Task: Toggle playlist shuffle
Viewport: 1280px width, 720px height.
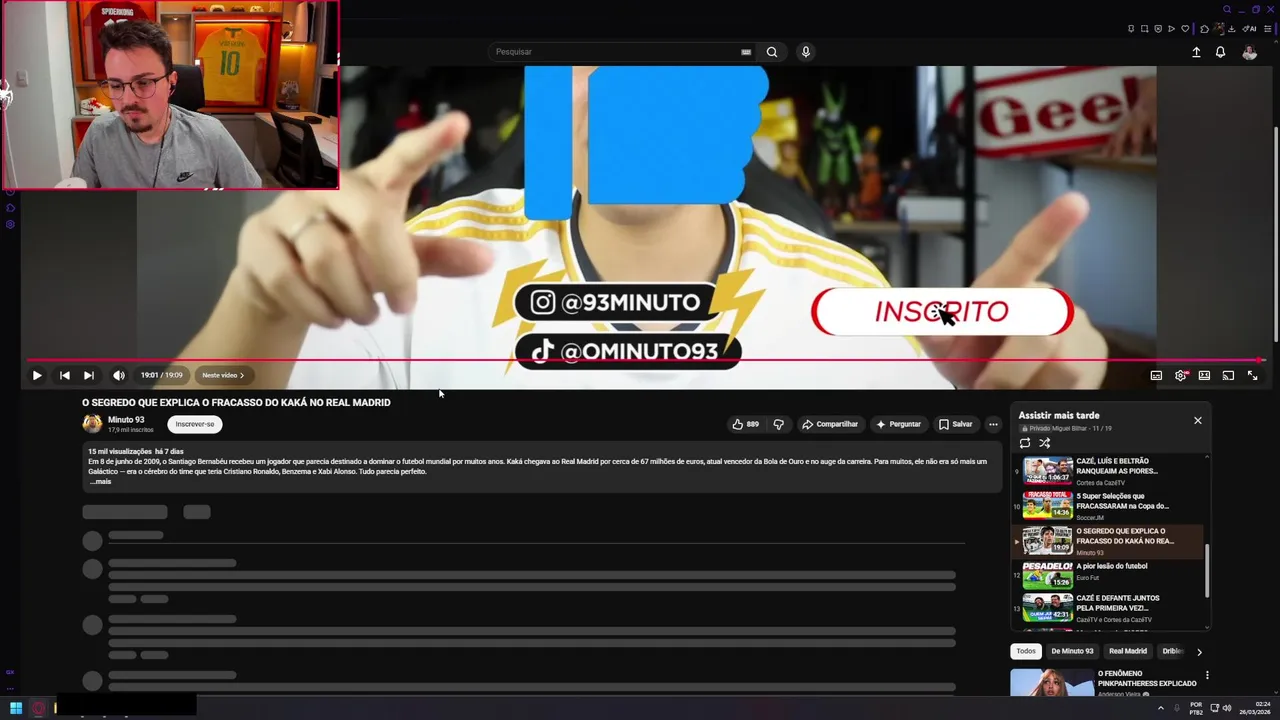Action: [x=1045, y=443]
